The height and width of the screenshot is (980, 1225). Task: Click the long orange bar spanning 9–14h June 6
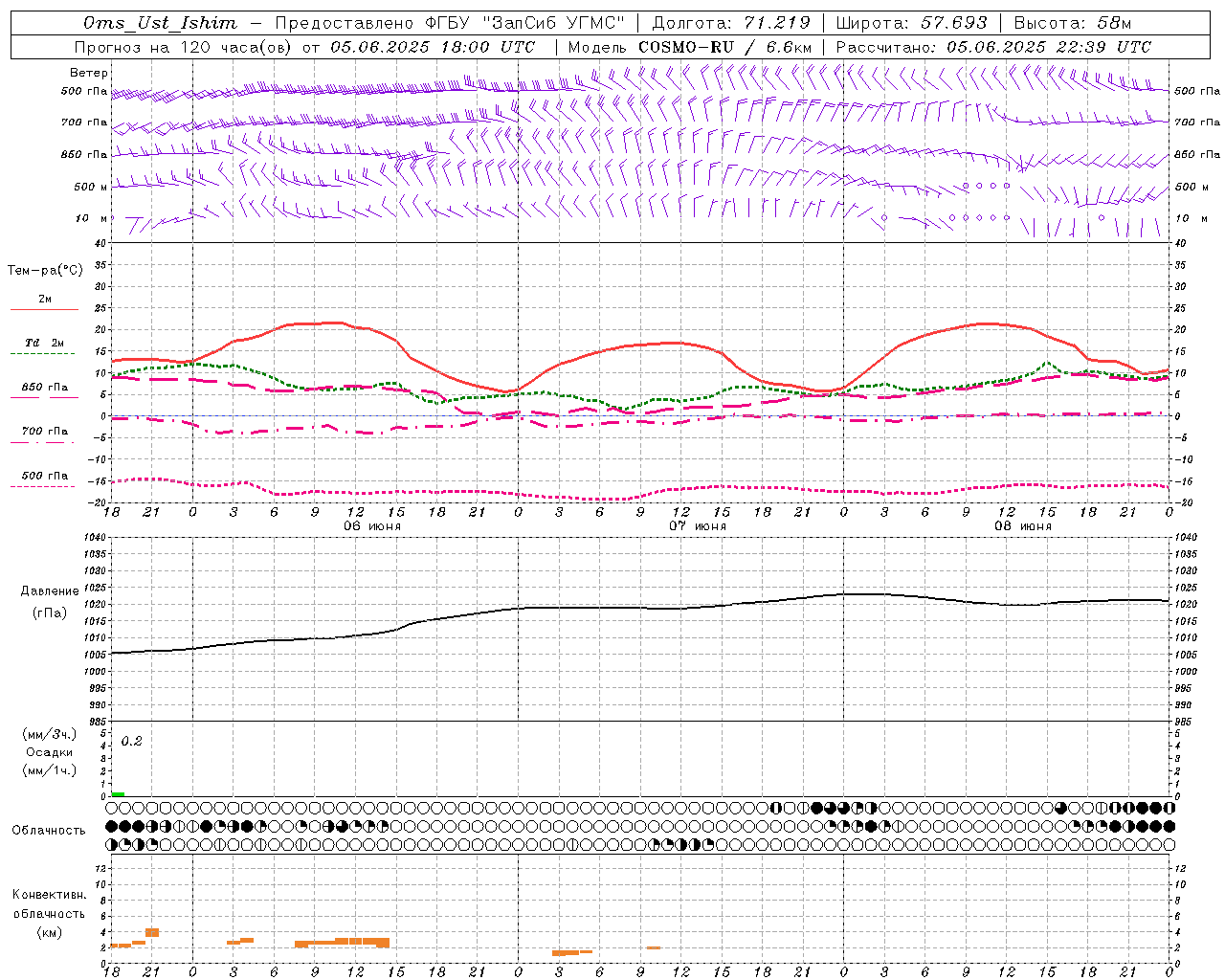[x=342, y=943]
